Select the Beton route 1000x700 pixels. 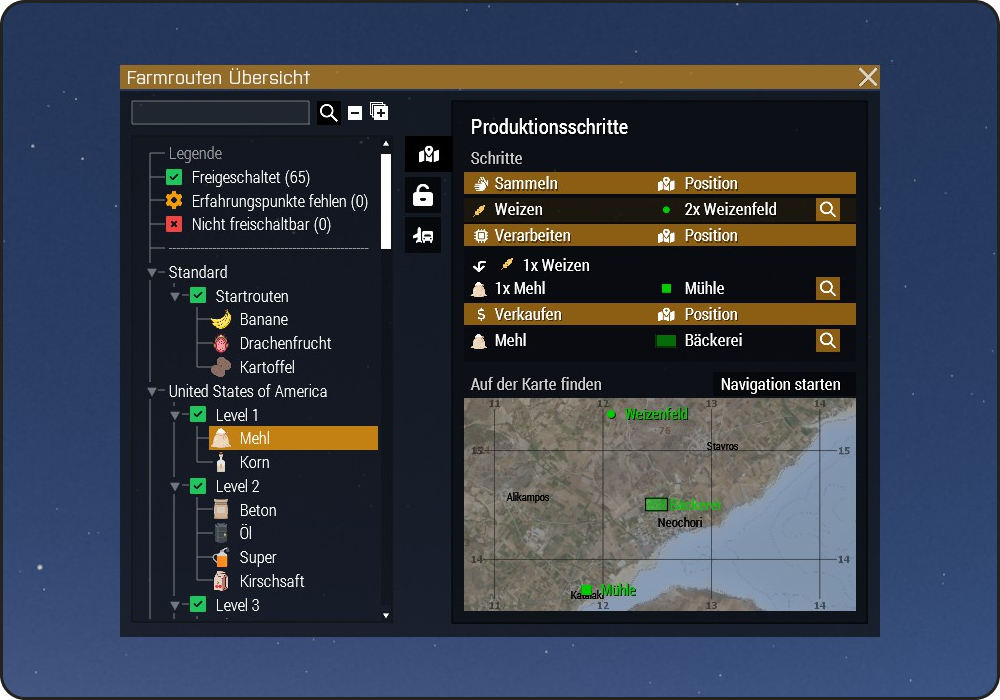[258, 510]
